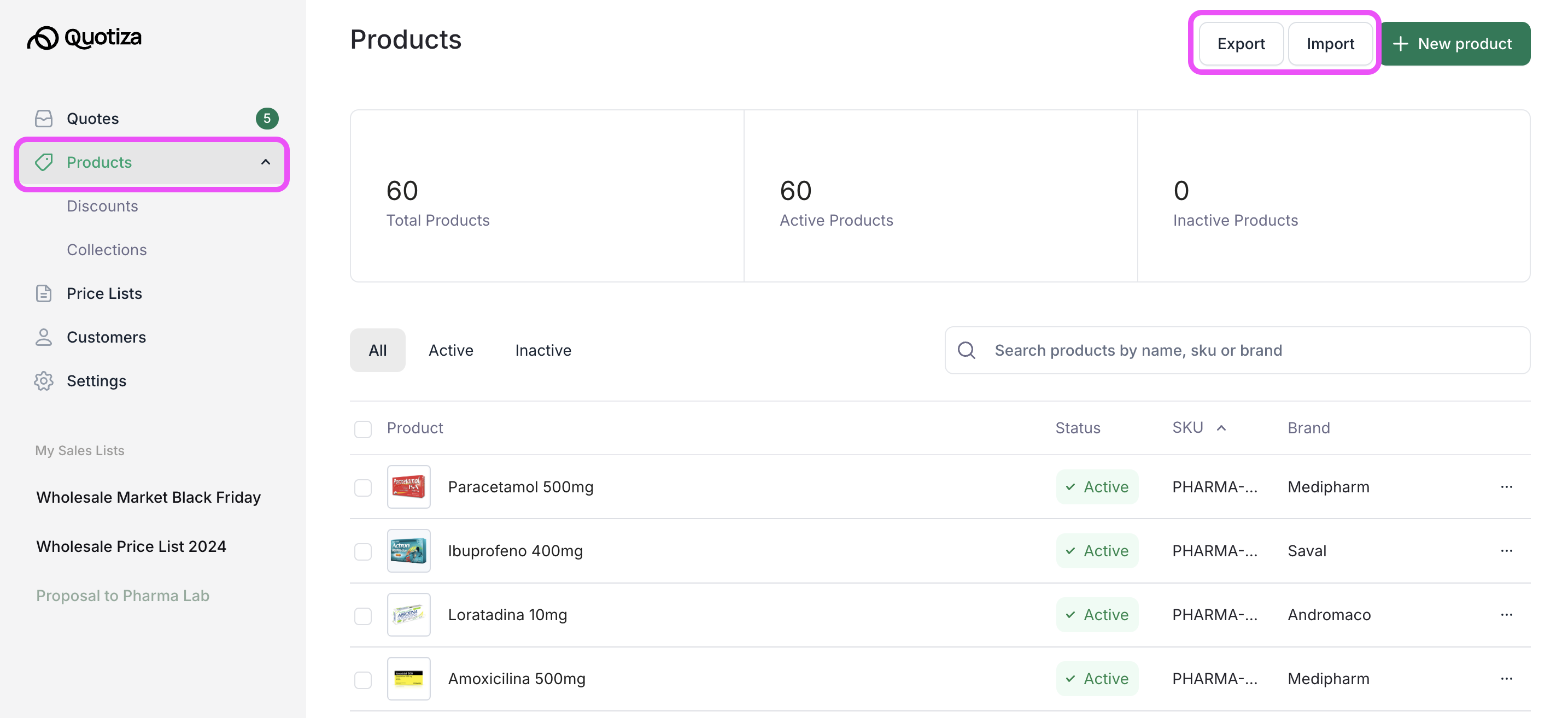Open the Ibuprofeno 400mg product thumbnail
This screenshot has height=718, width=1568.
[408, 551]
